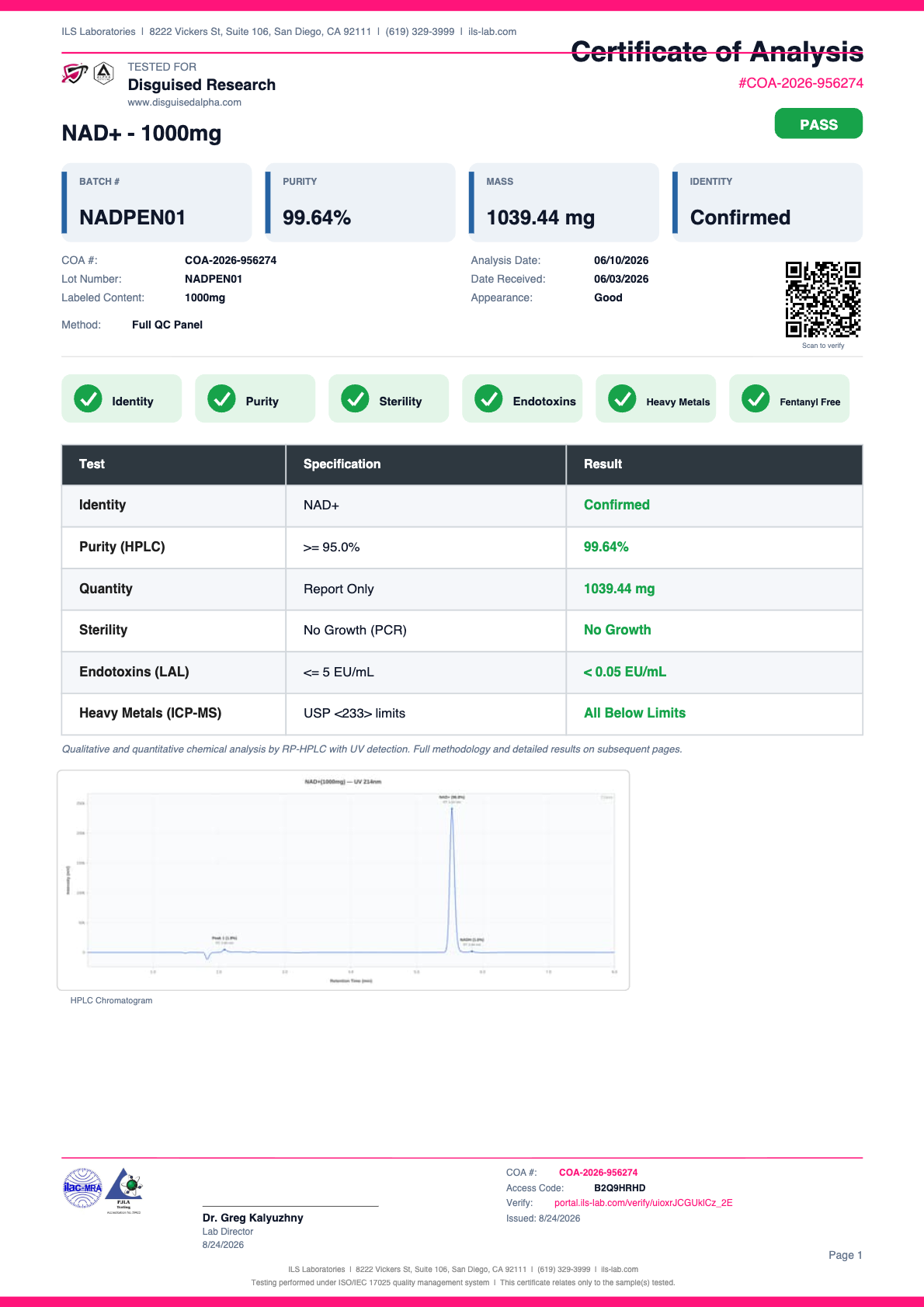Click the green check icon on the Purity badge
The image size is (924, 1307).
point(221,398)
